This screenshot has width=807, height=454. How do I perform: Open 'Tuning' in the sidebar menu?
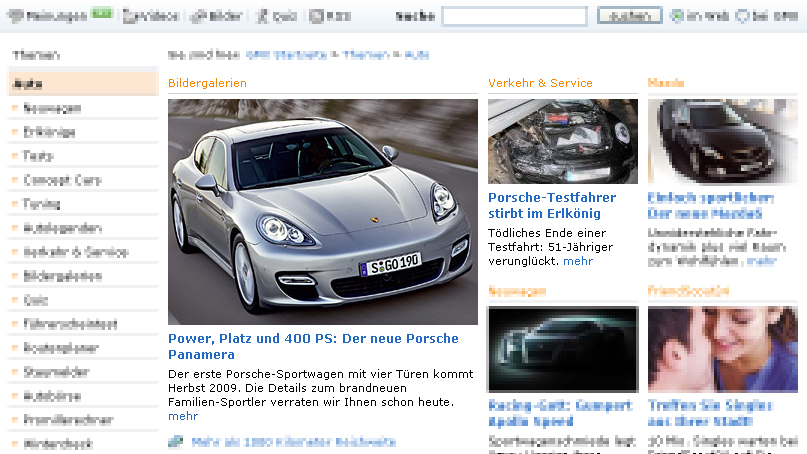(42, 204)
